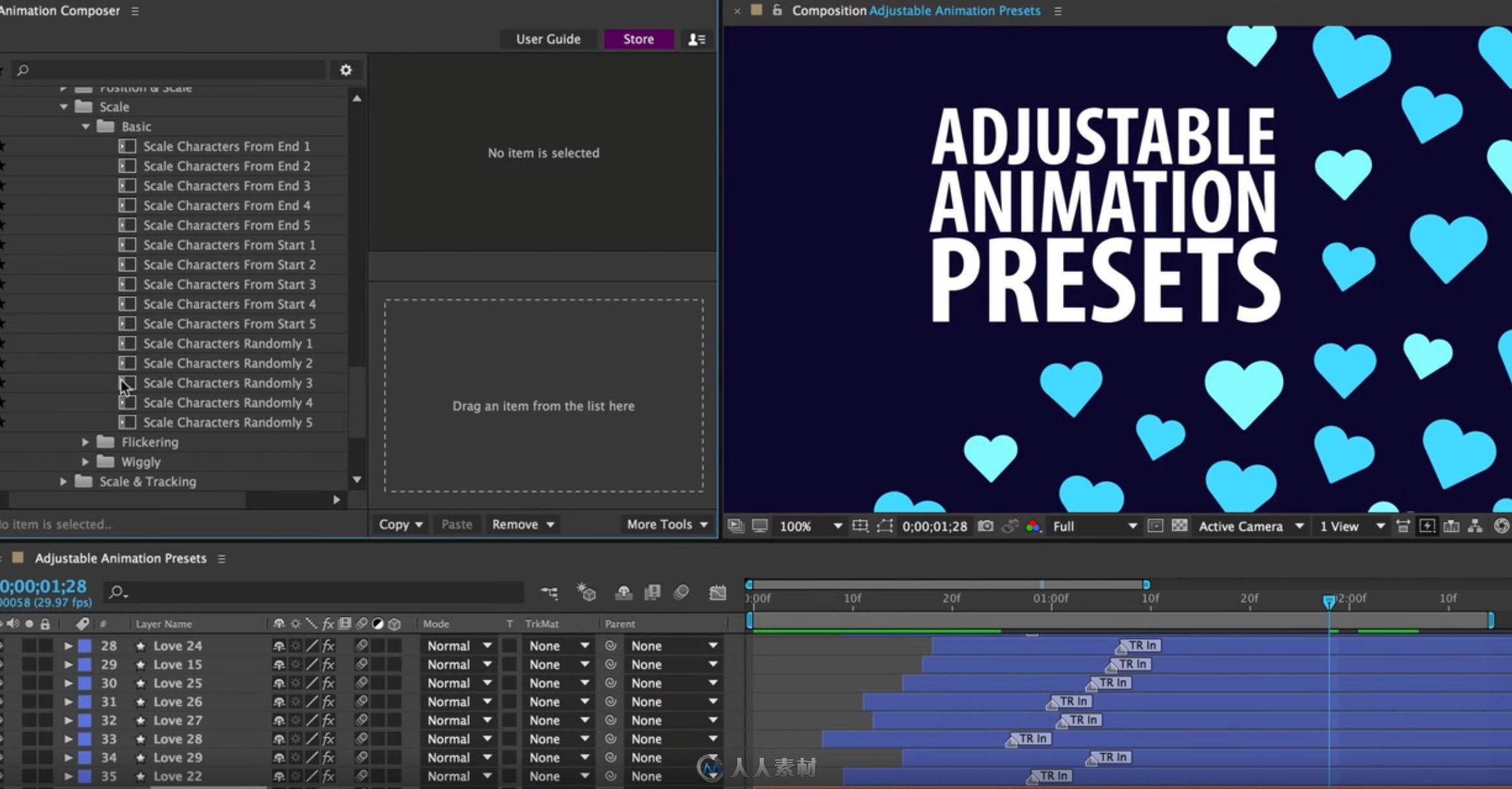Screen dimensions: 1512x789
Task: Open the Store tab in Animation Composer
Action: click(x=637, y=39)
